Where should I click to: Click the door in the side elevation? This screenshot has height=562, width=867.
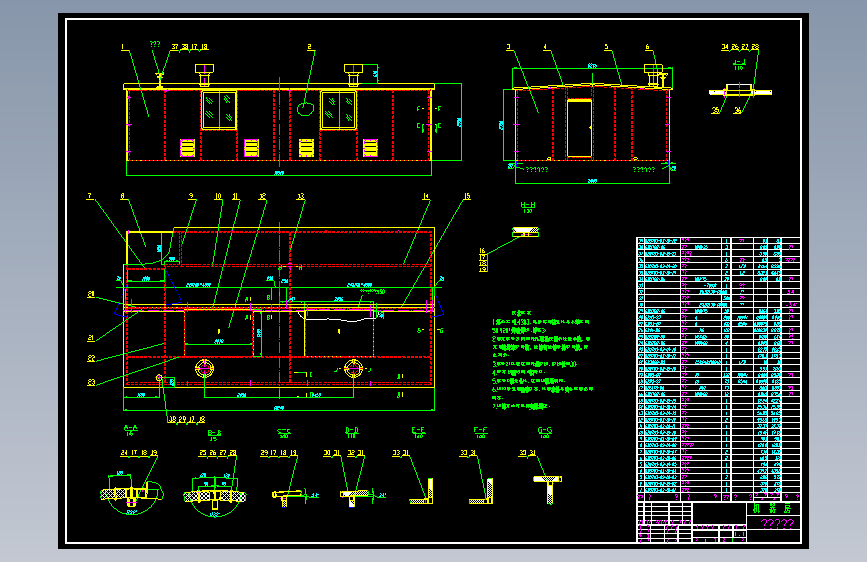[x=579, y=128]
